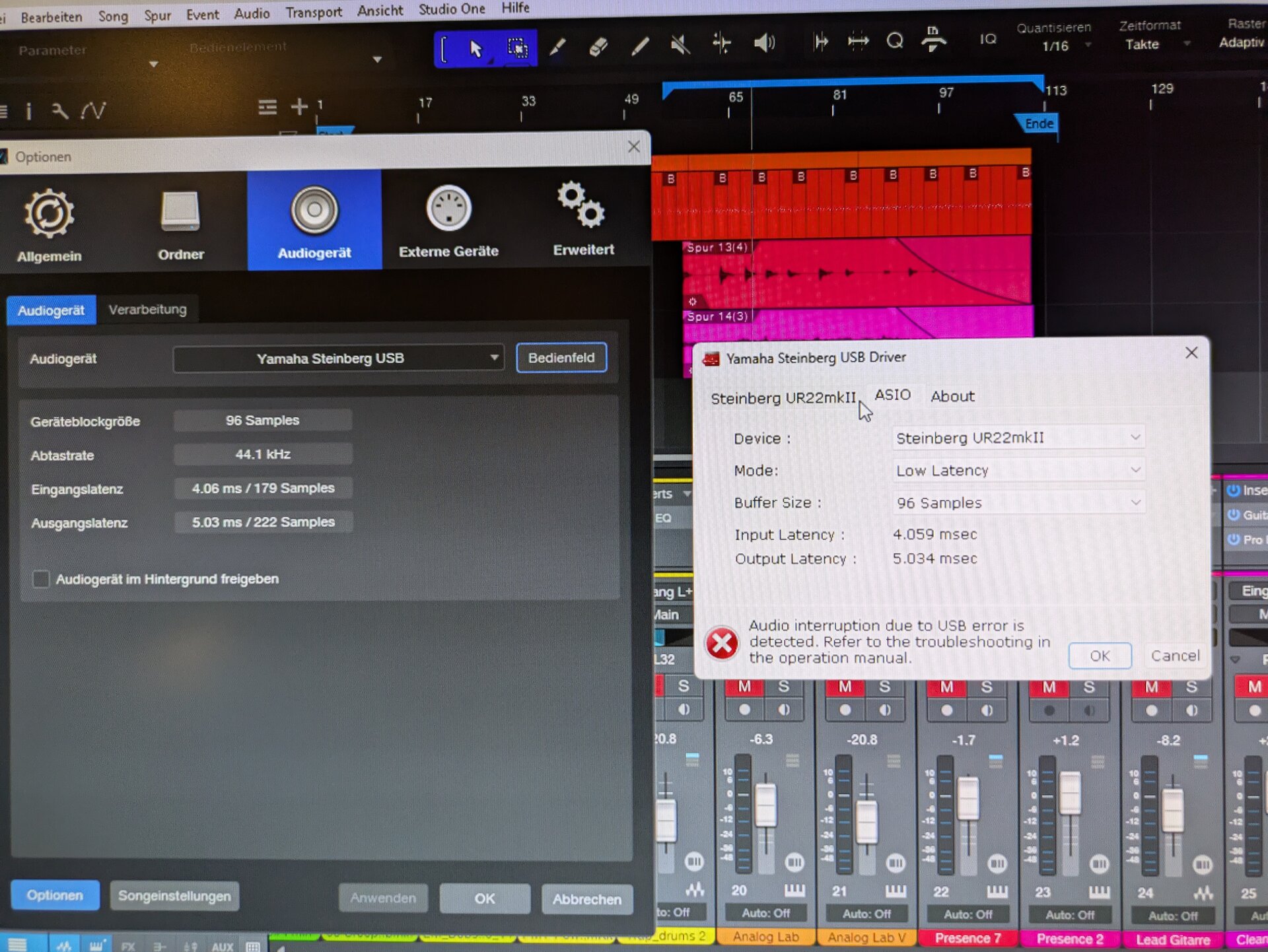Select the Split tool
Viewport: 1268px width, 952px height.
(557, 46)
